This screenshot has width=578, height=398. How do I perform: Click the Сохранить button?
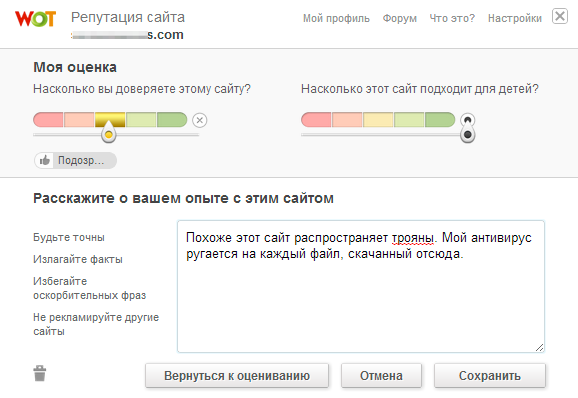[x=490, y=376]
